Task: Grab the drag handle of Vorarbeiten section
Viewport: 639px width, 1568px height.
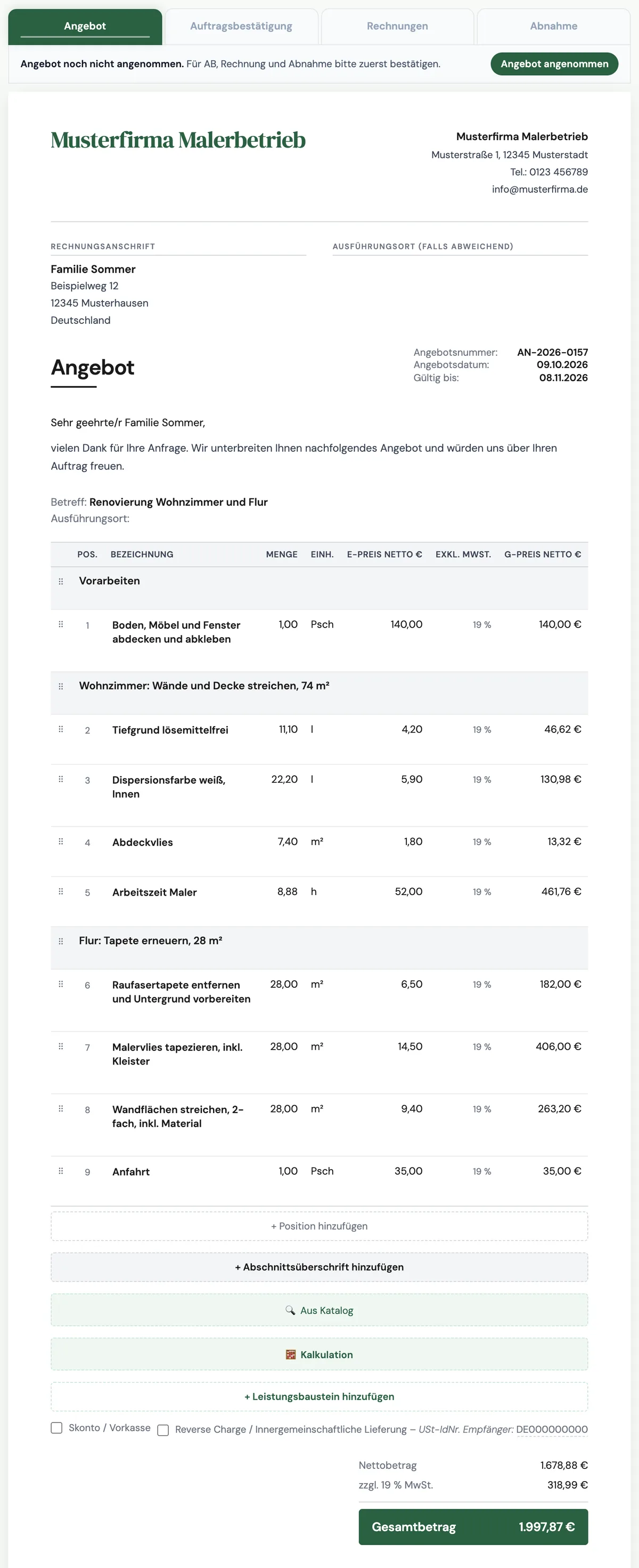Action: [x=61, y=581]
